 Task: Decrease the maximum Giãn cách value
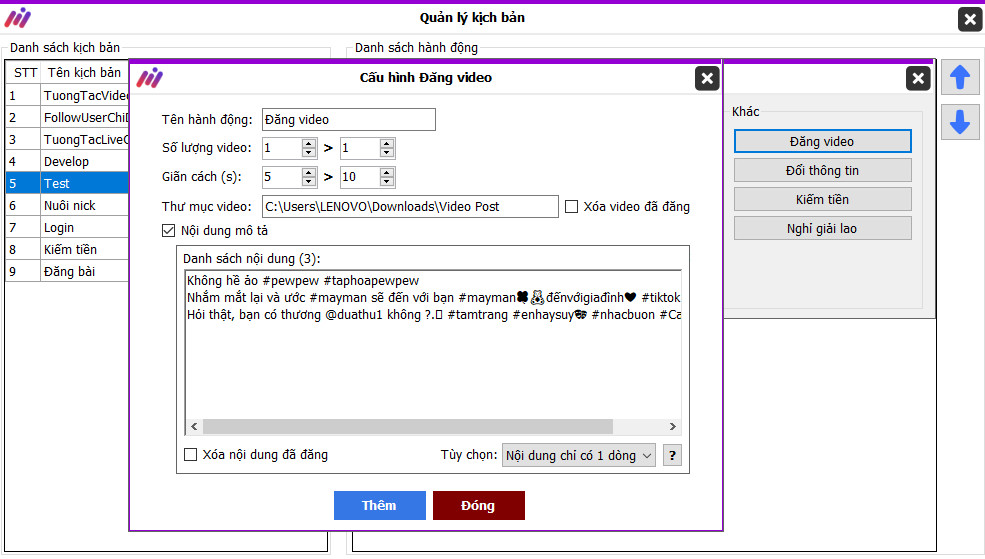click(387, 183)
